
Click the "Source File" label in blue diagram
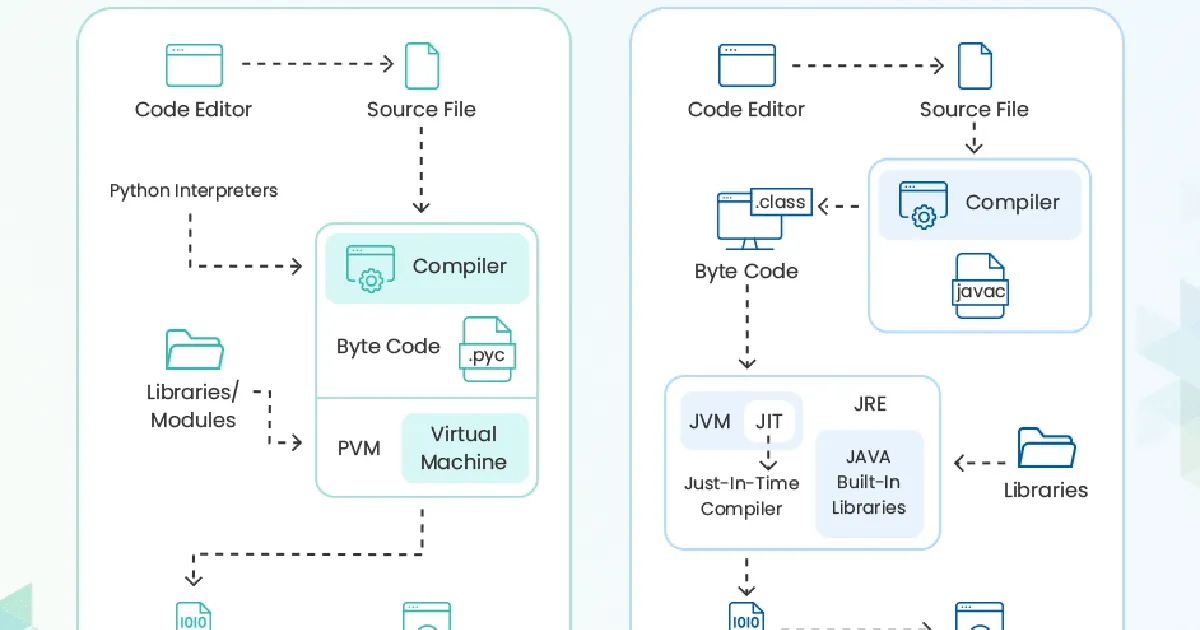(x=974, y=109)
